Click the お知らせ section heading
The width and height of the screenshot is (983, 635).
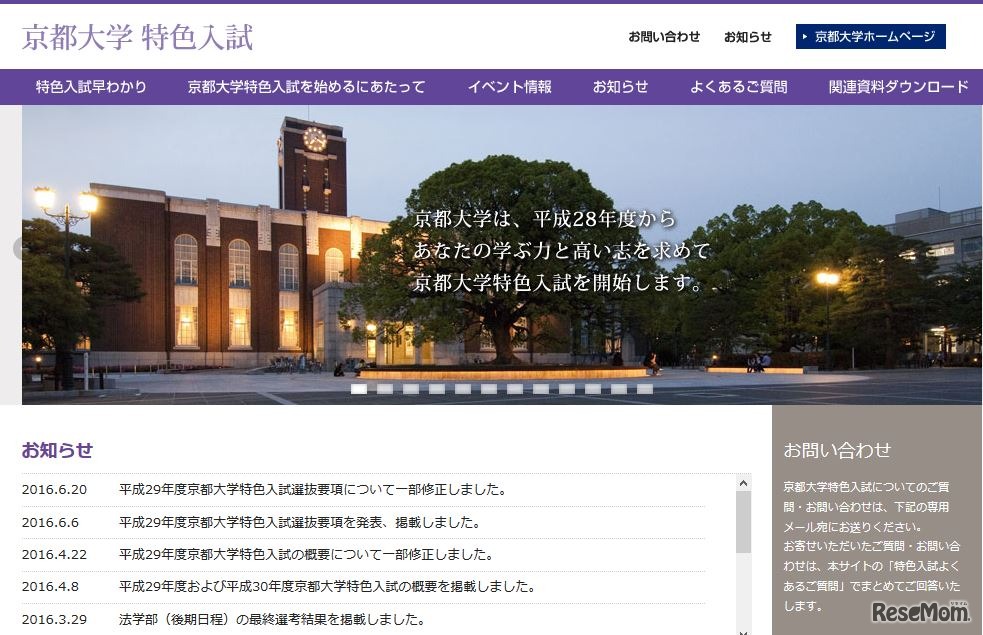(57, 450)
